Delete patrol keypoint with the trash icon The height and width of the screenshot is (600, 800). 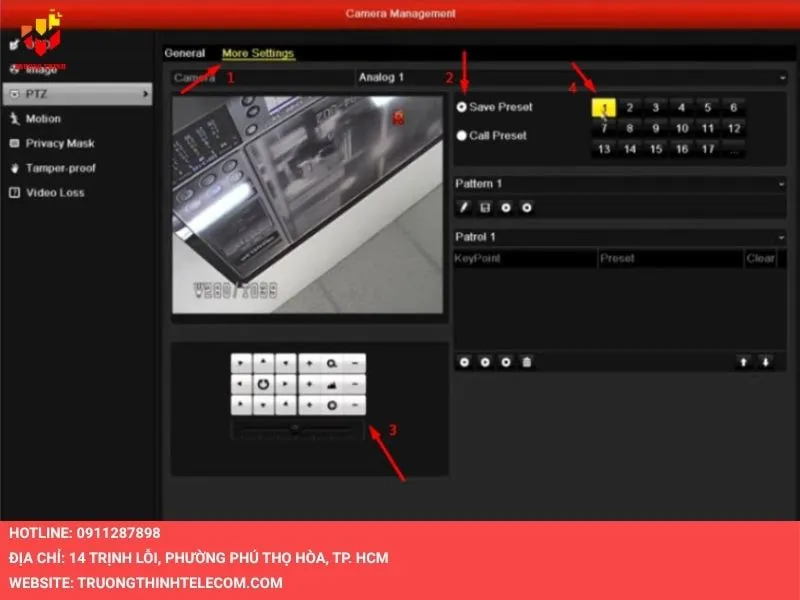(527, 362)
